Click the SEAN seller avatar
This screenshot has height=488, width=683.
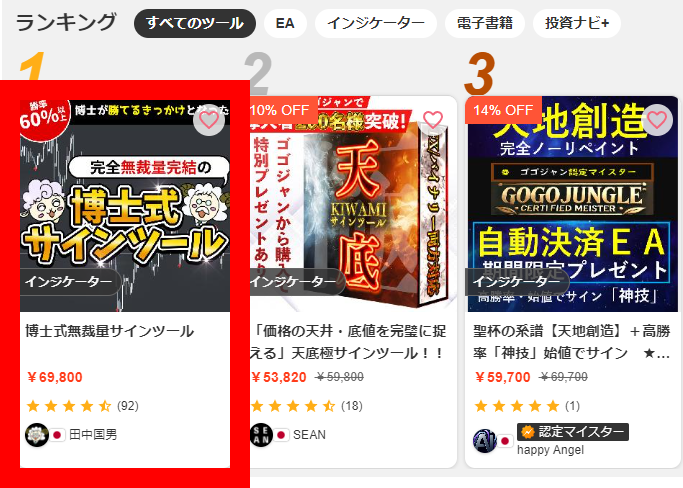261,435
